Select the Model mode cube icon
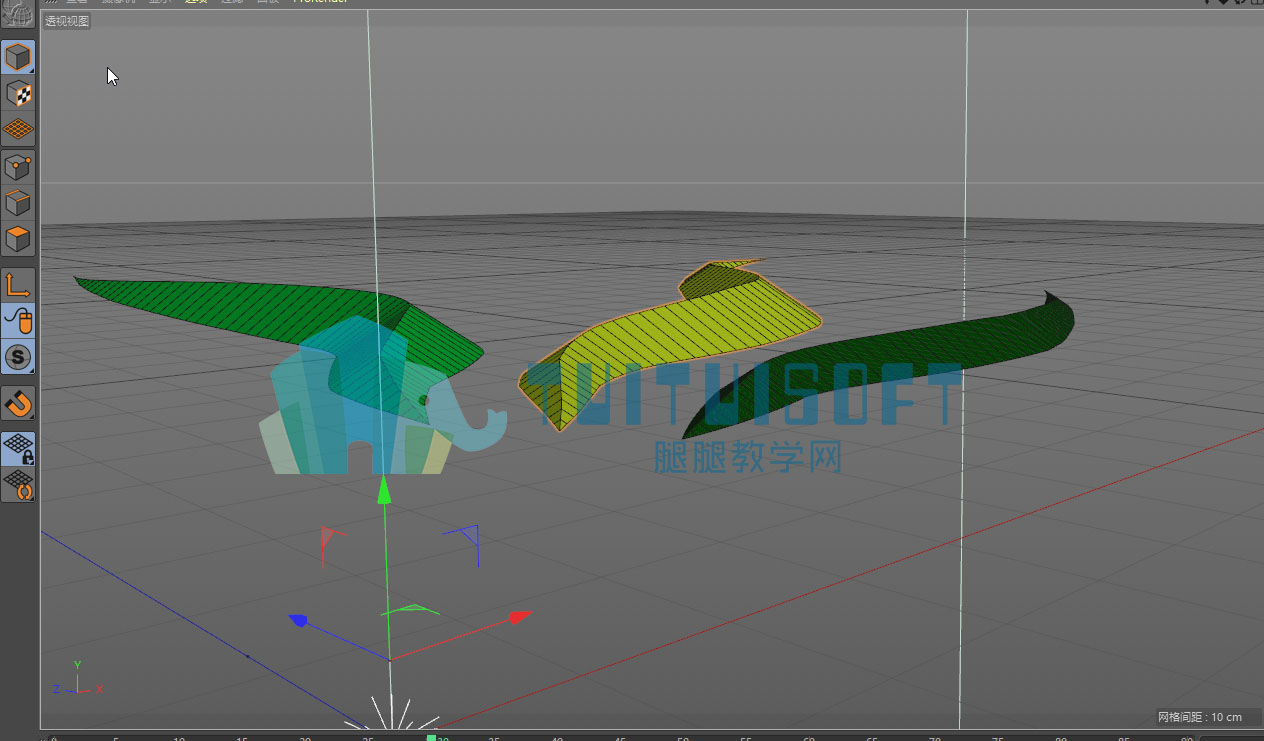1264x741 pixels. 18,57
